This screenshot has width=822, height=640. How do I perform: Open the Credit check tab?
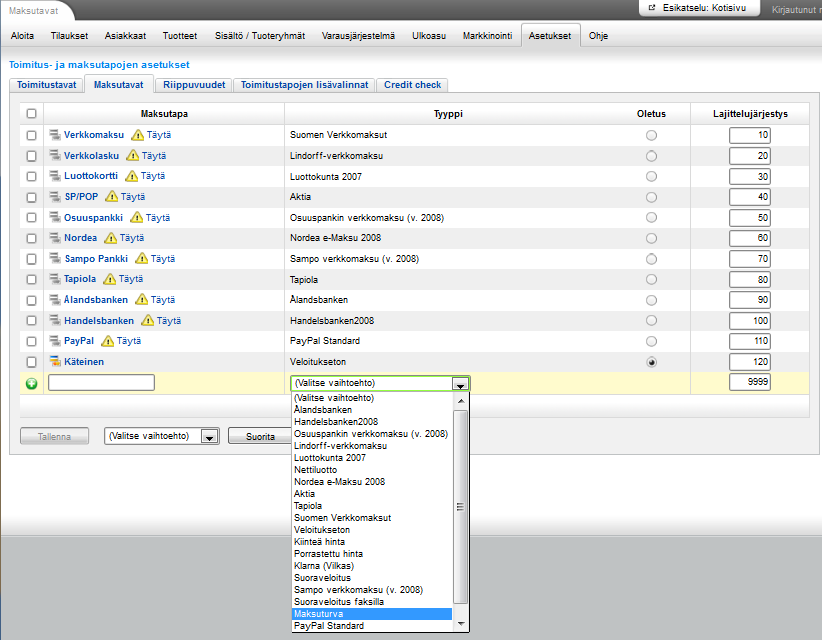pos(413,85)
